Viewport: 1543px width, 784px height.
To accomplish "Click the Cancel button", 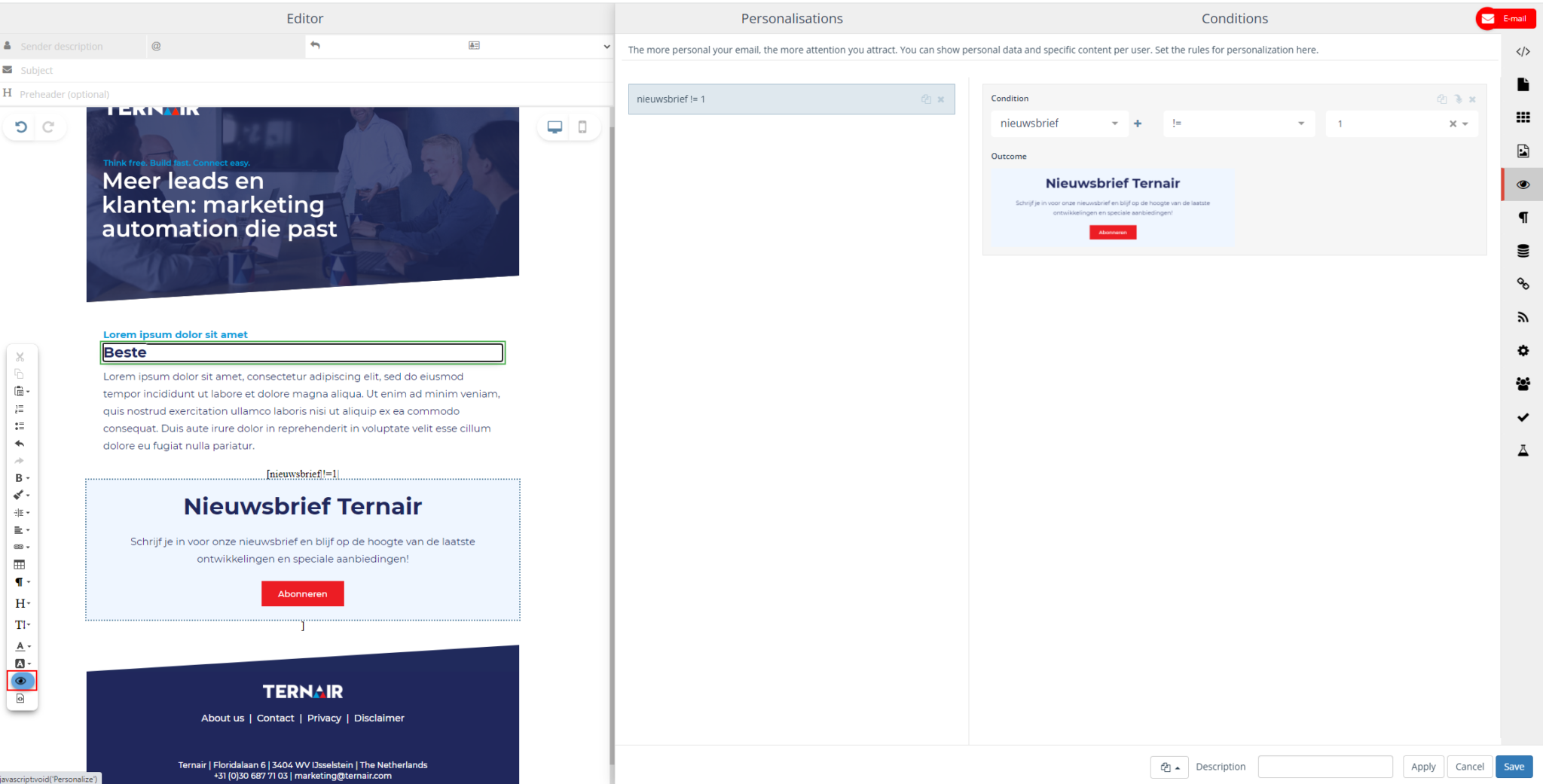I will tap(1469, 767).
